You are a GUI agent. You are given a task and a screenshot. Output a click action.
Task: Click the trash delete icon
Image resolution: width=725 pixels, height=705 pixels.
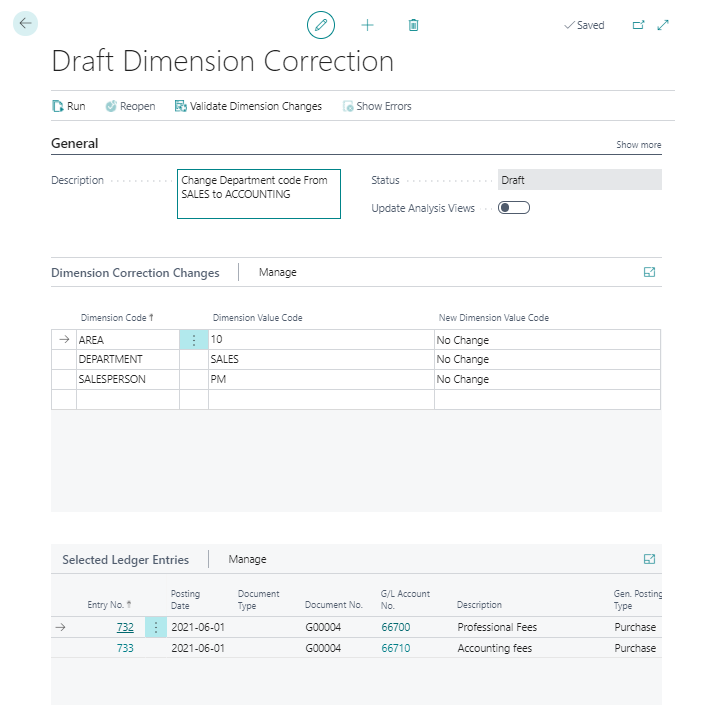point(414,25)
